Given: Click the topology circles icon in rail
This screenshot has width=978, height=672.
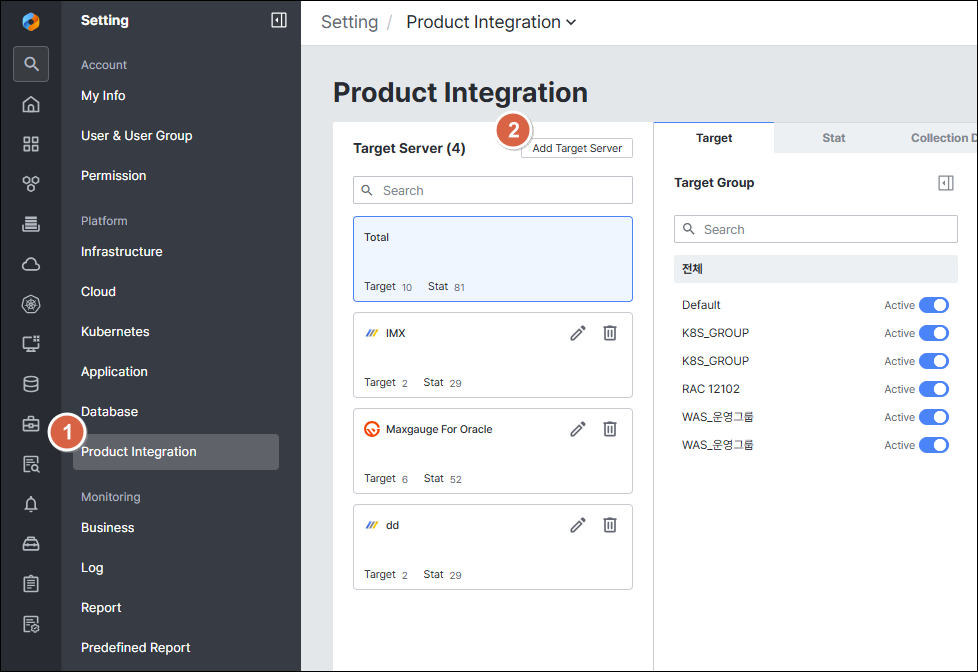Looking at the screenshot, I should pos(31,184).
